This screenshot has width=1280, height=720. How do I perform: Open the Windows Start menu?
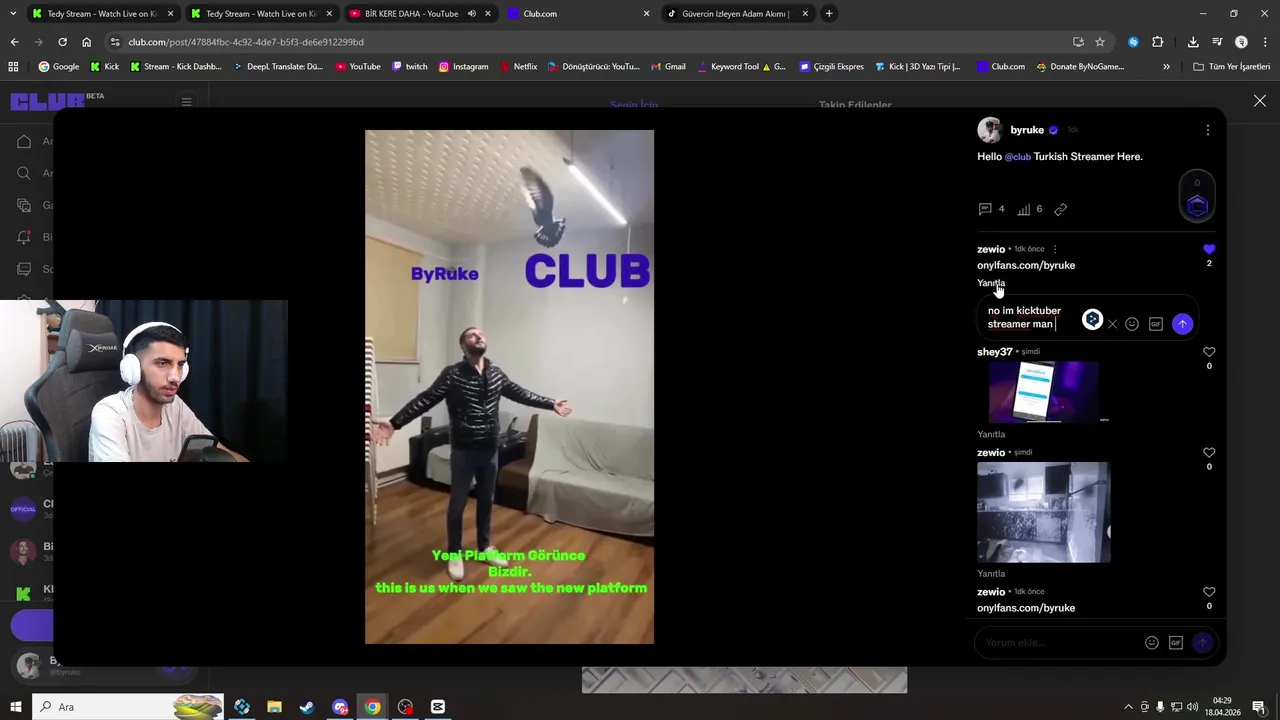point(15,707)
